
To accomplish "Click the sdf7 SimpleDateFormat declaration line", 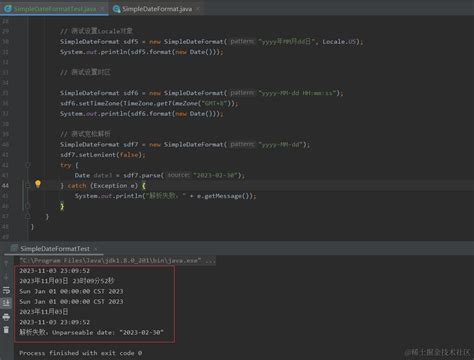I will click(185, 144).
